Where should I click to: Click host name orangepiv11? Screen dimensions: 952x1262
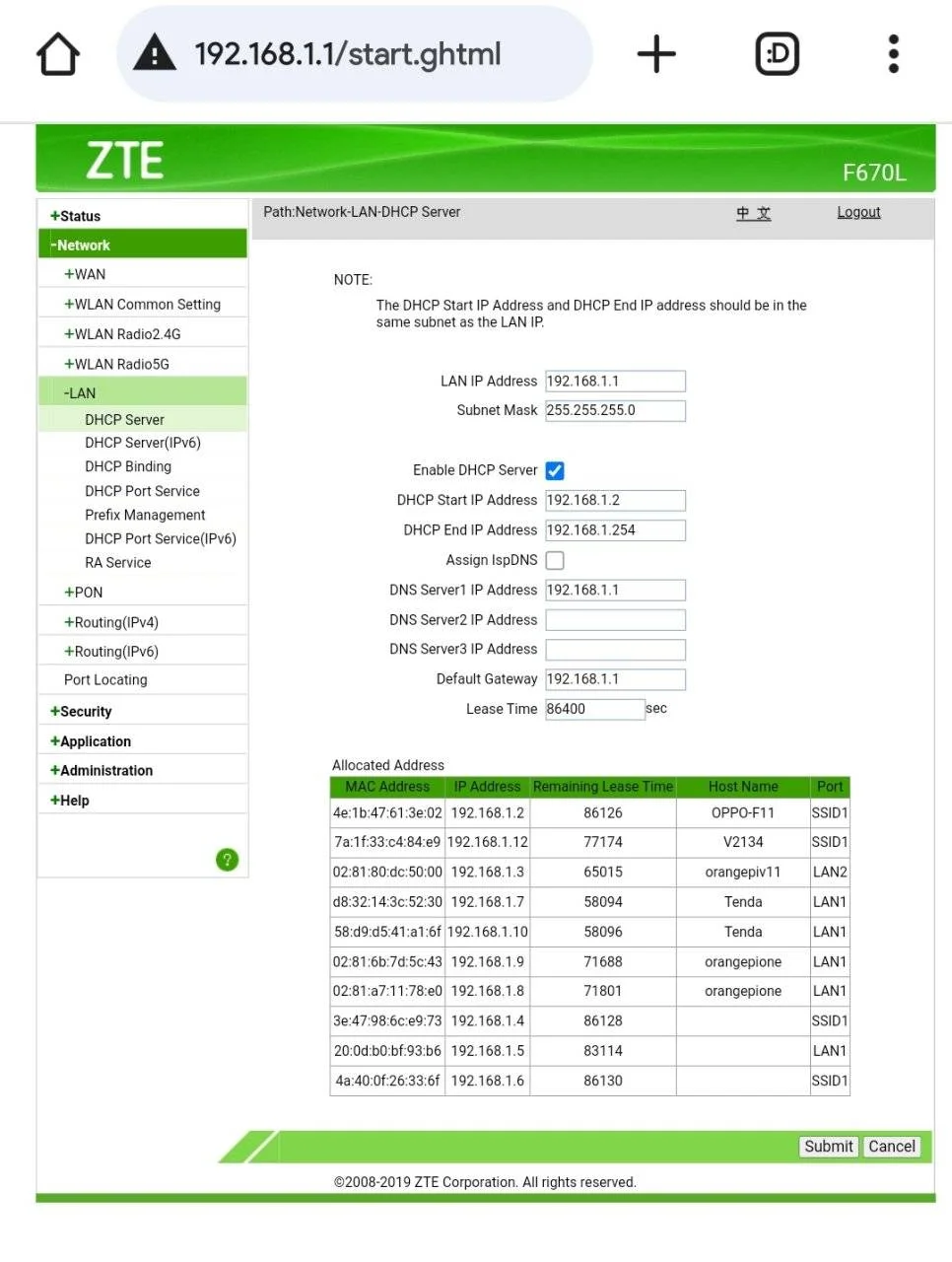pos(743,873)
